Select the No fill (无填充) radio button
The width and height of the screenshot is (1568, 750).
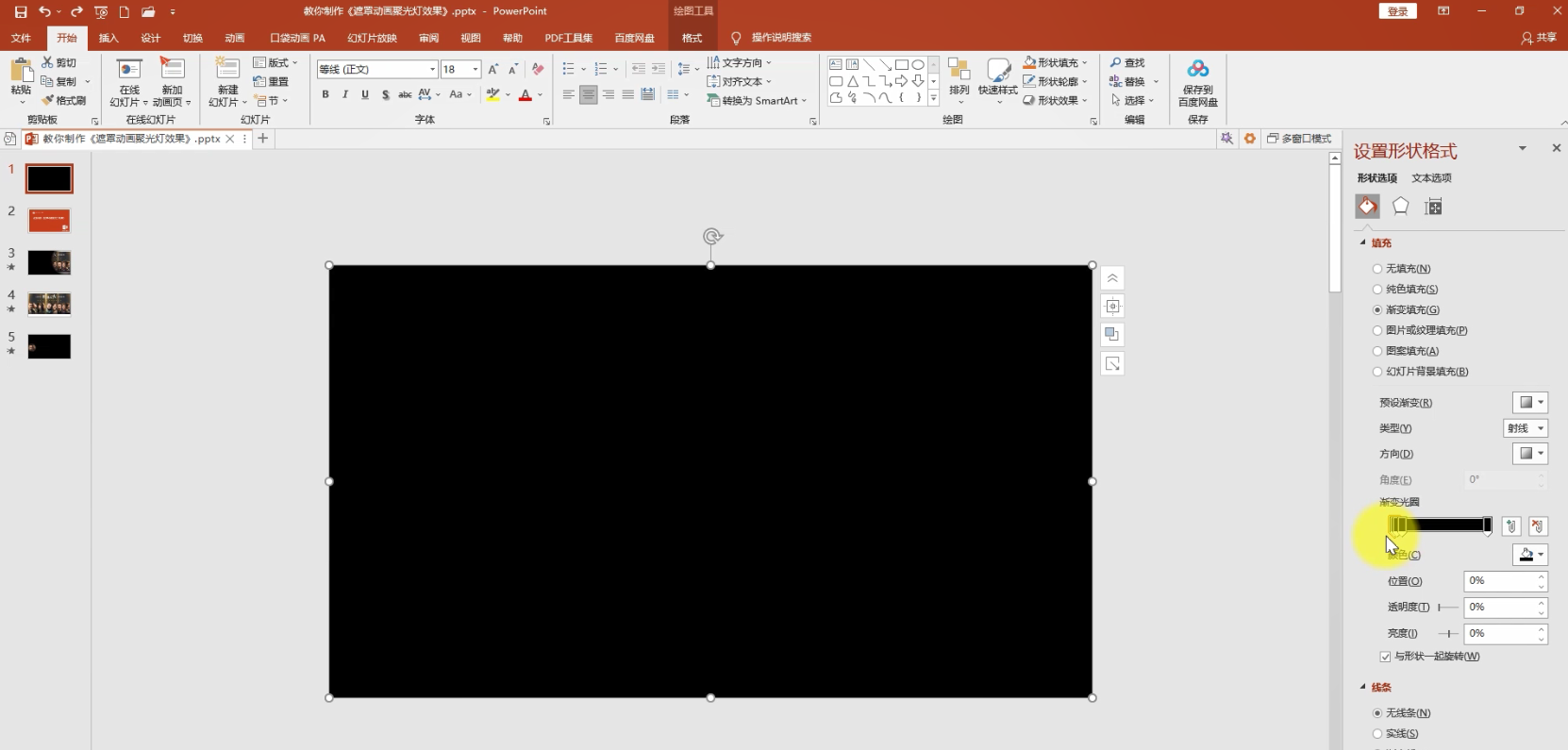tap(1377, 269)
